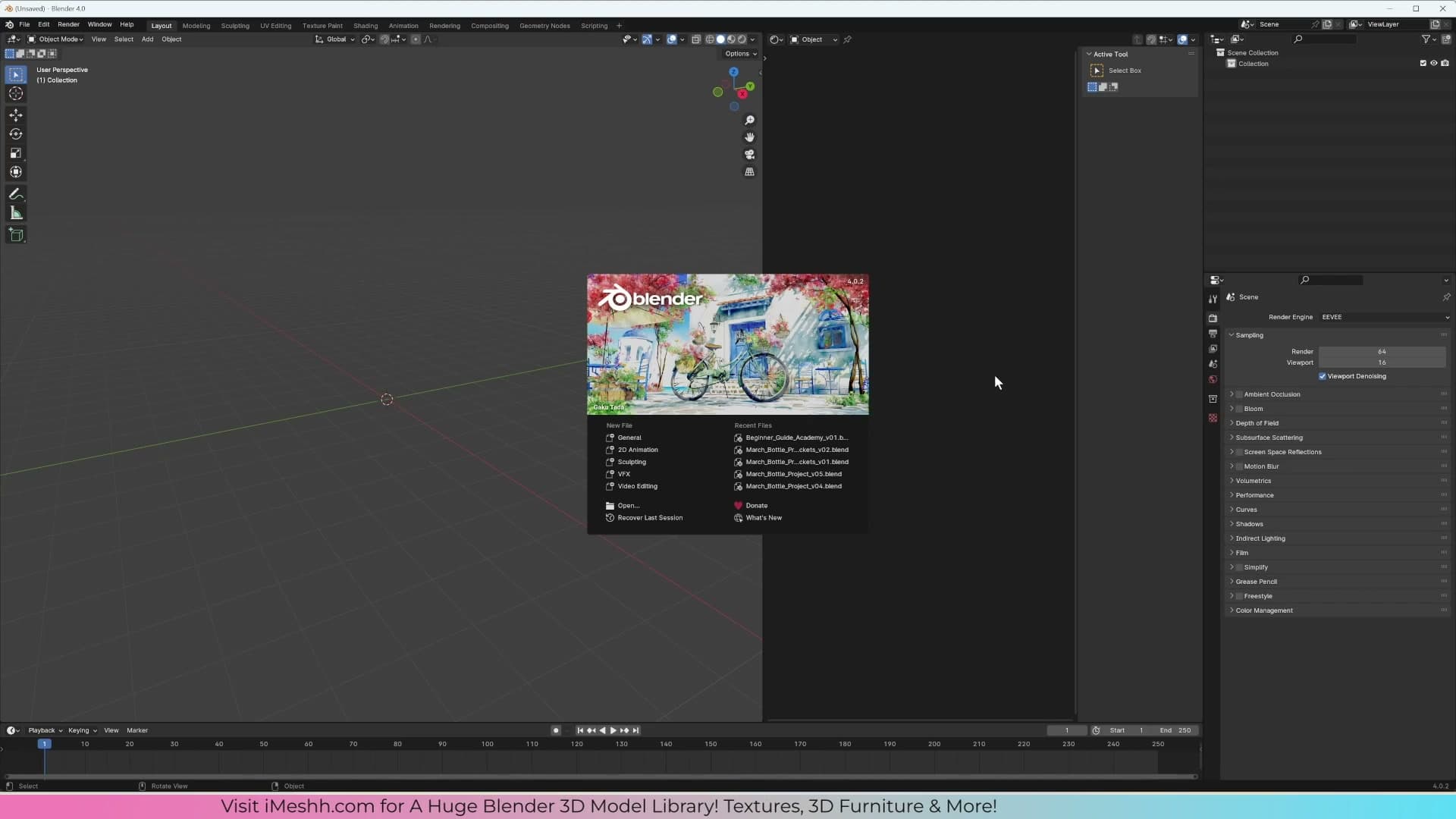The image size is (1456, 819).
Task: Open Tool properties tab icon
Action: point(1213,299)
